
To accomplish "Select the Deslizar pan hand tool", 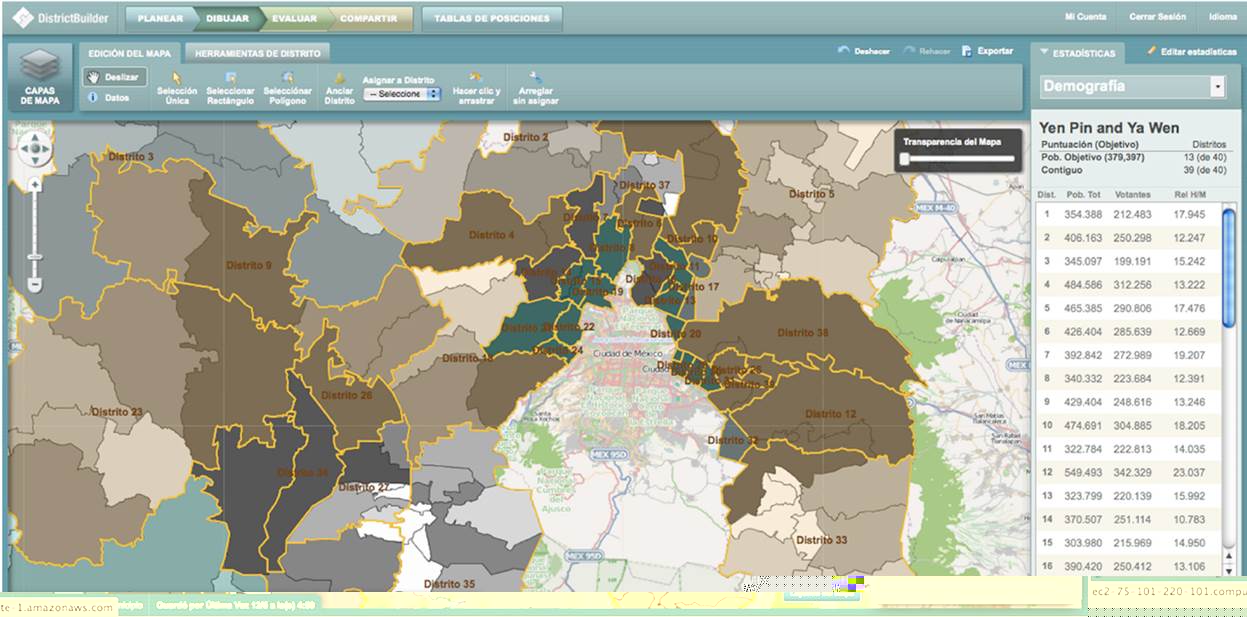I will 115,77.
